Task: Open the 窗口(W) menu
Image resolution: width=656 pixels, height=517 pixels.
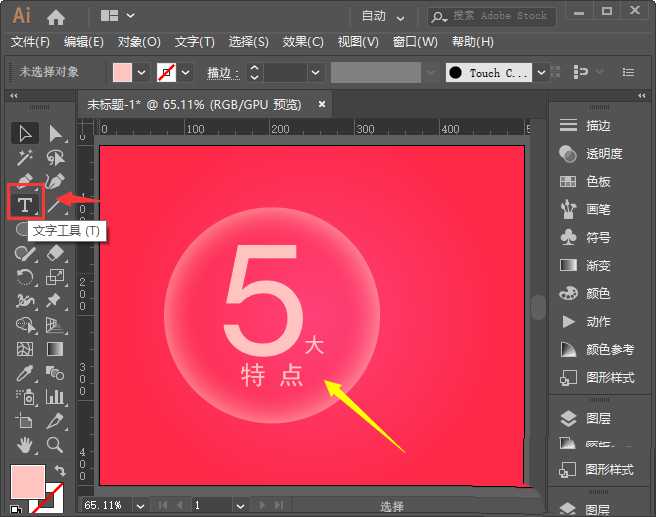Action: [x=415, y=42]
